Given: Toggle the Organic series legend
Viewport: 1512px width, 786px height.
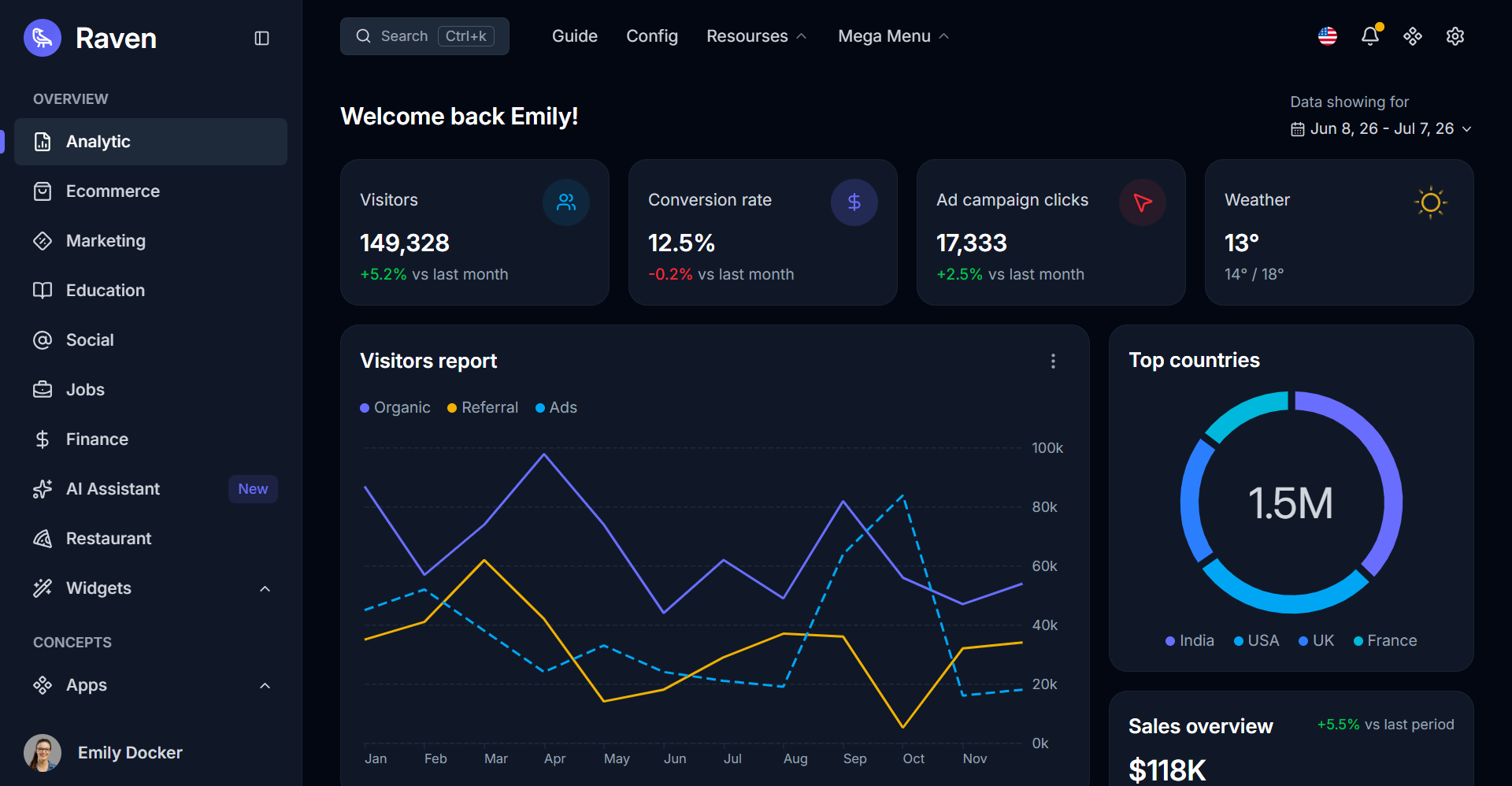Looking at the screenshot, I should coord(395,407).
